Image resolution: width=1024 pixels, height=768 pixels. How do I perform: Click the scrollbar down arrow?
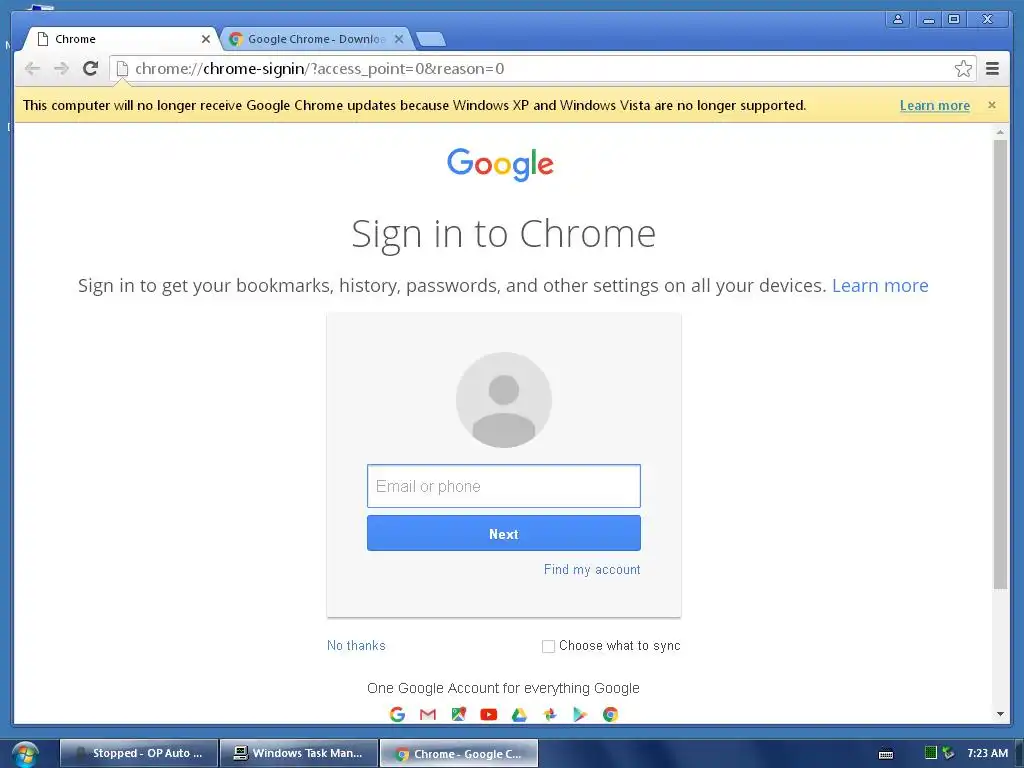tap(1000, 714)
